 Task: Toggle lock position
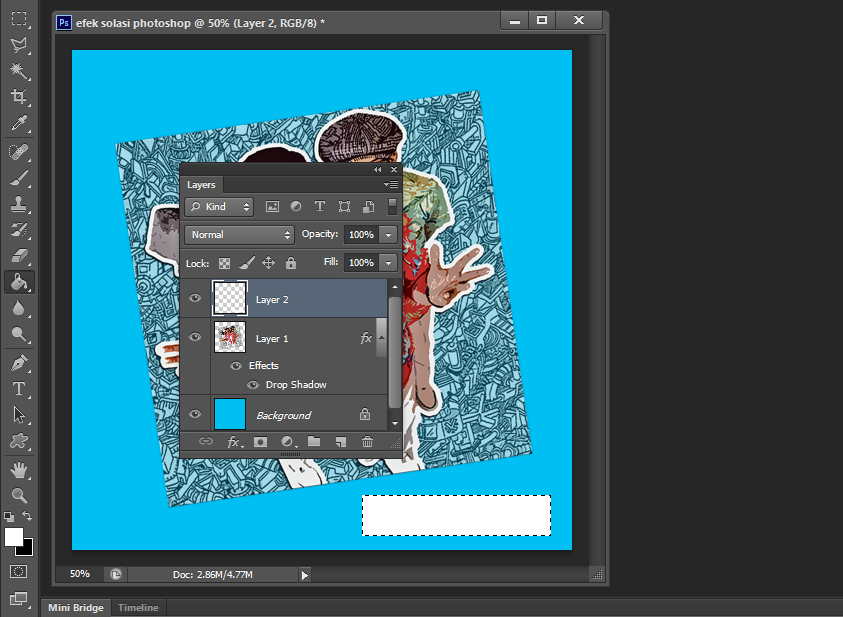[x=268, y=263]
